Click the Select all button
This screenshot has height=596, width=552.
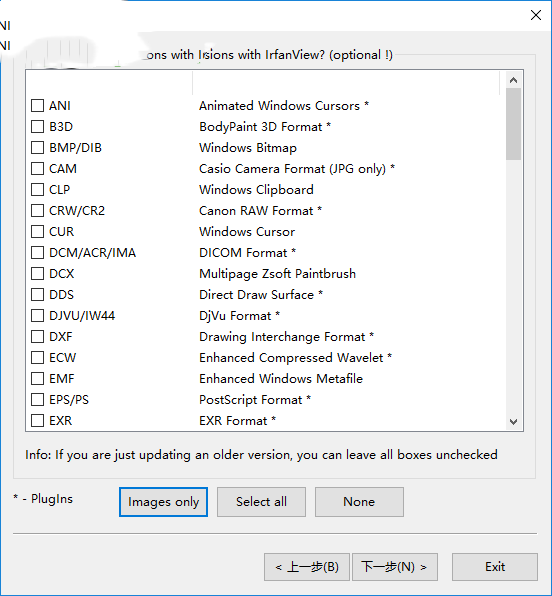[x=261, y=502]
